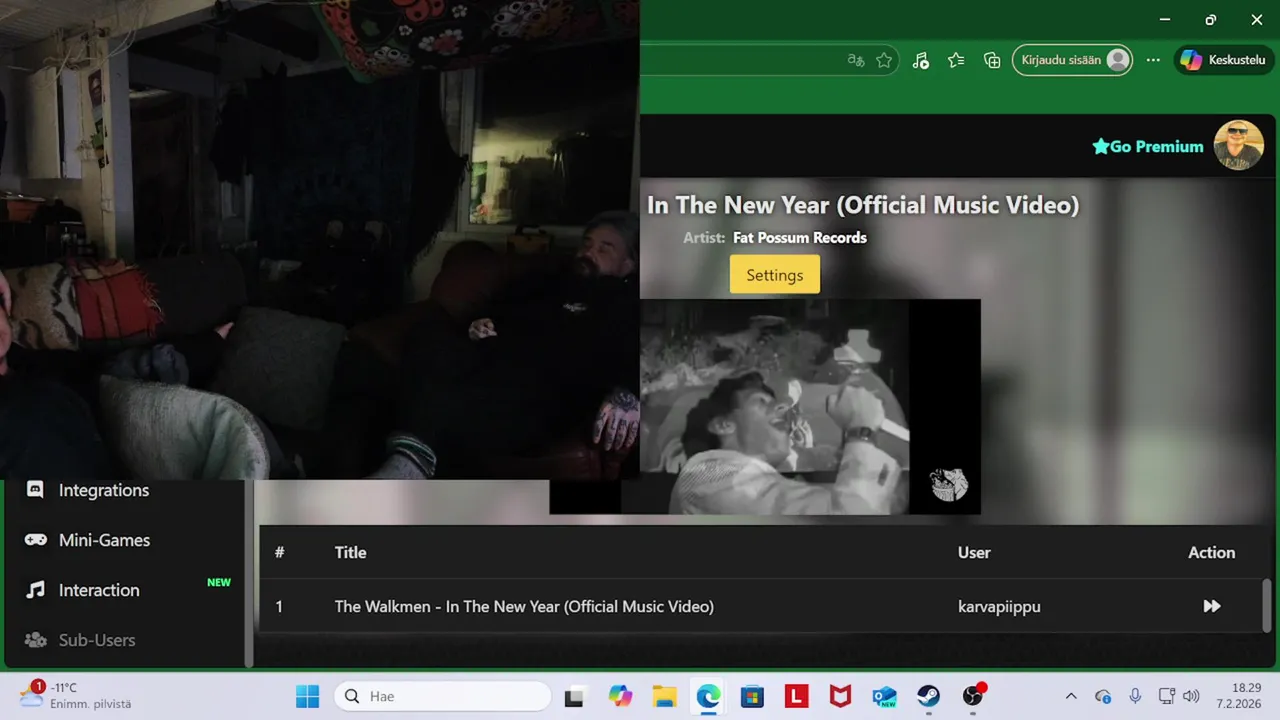Open the user profile avatar
The width and height of the screenshot is (1280, 720).
(x=1239, y=146)
